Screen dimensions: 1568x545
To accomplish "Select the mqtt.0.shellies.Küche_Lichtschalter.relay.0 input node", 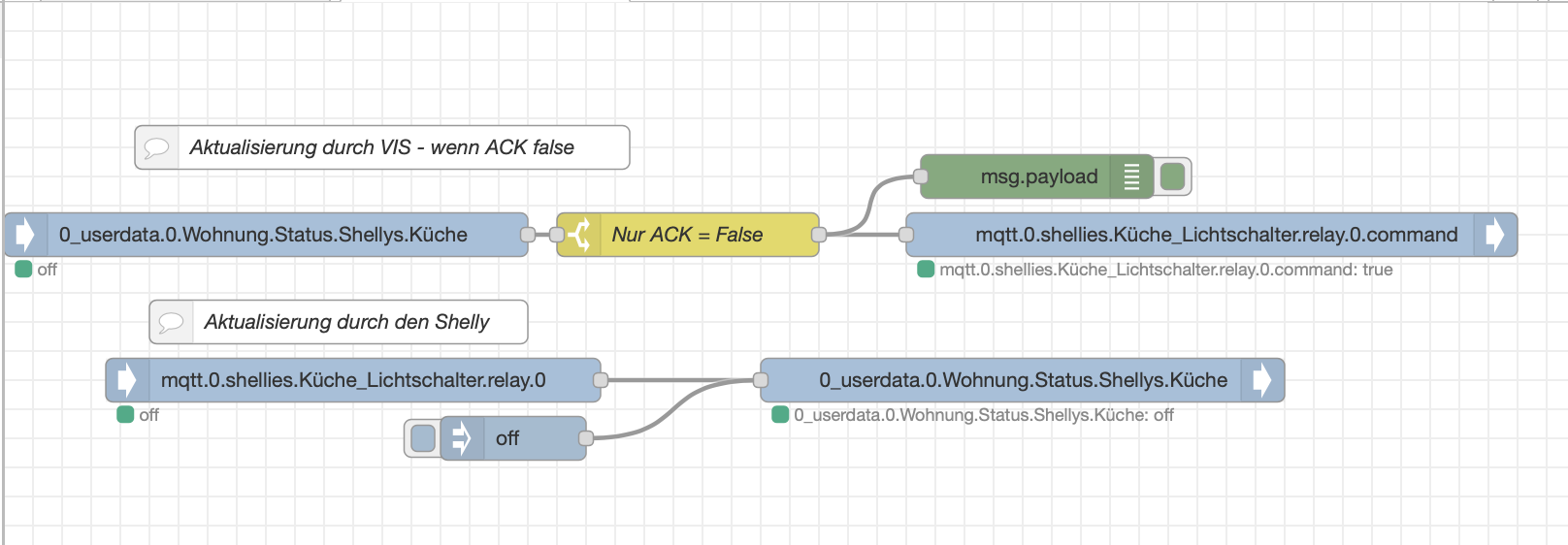I will tap(353, 380).
